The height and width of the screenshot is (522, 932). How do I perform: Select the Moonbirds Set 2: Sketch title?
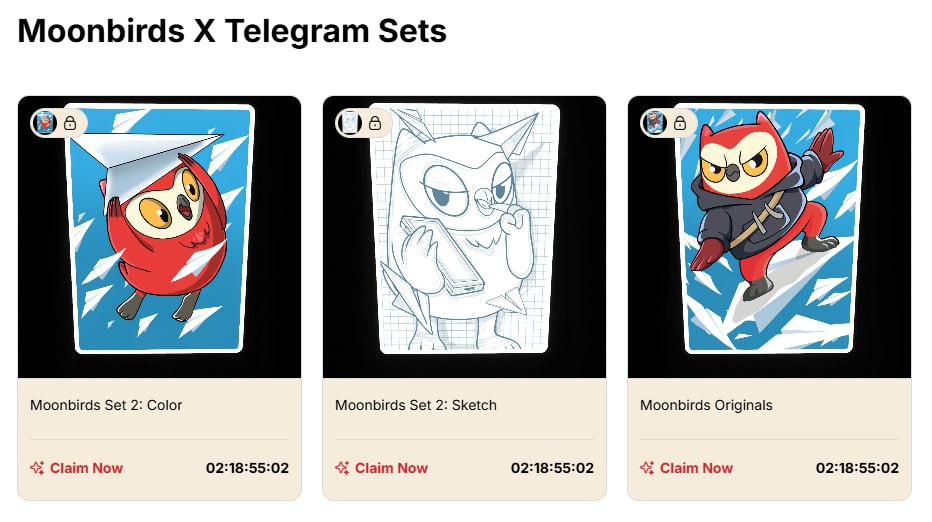(x=415, y=405)
